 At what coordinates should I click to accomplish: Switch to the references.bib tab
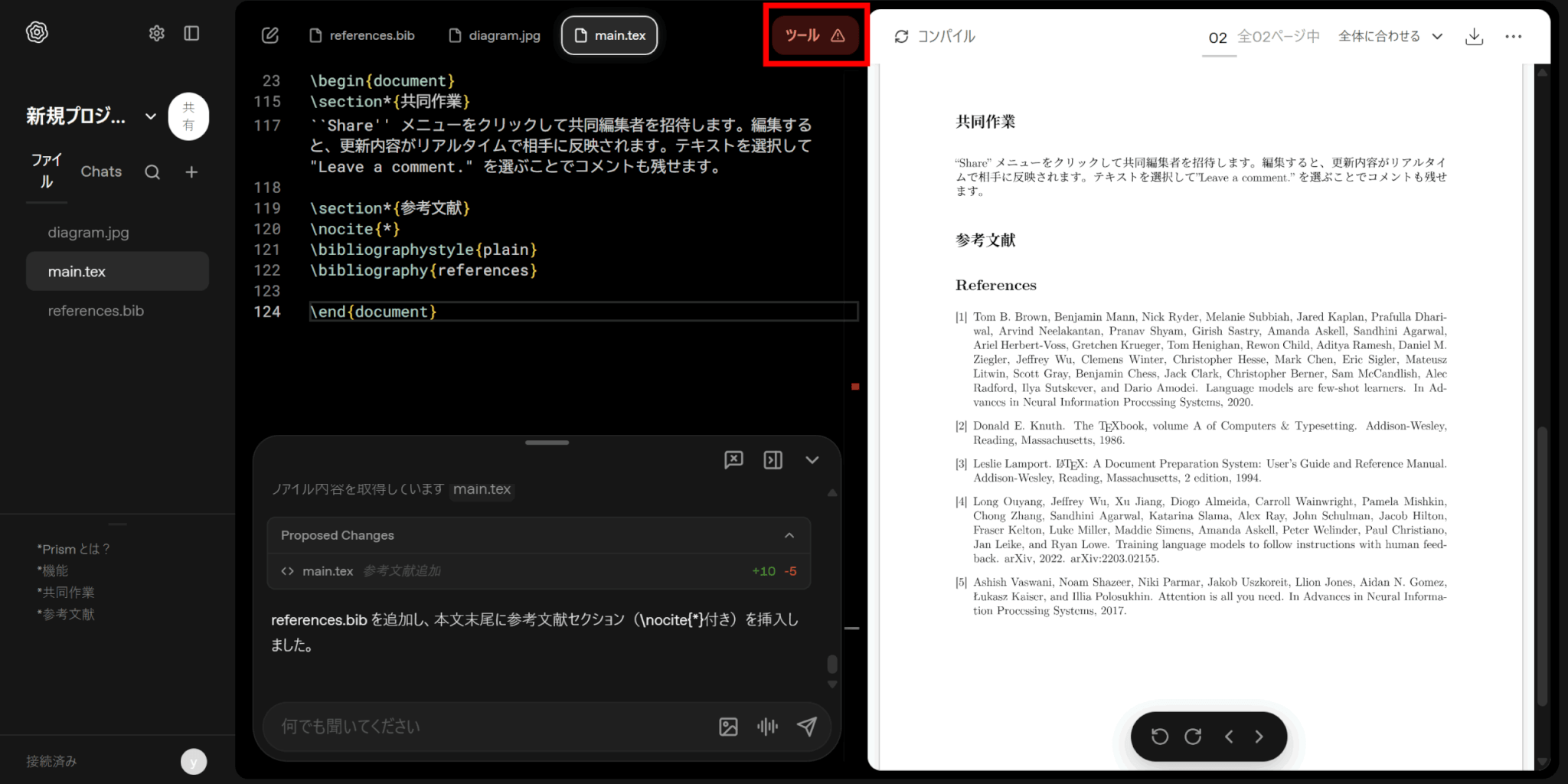coord(362,35)
